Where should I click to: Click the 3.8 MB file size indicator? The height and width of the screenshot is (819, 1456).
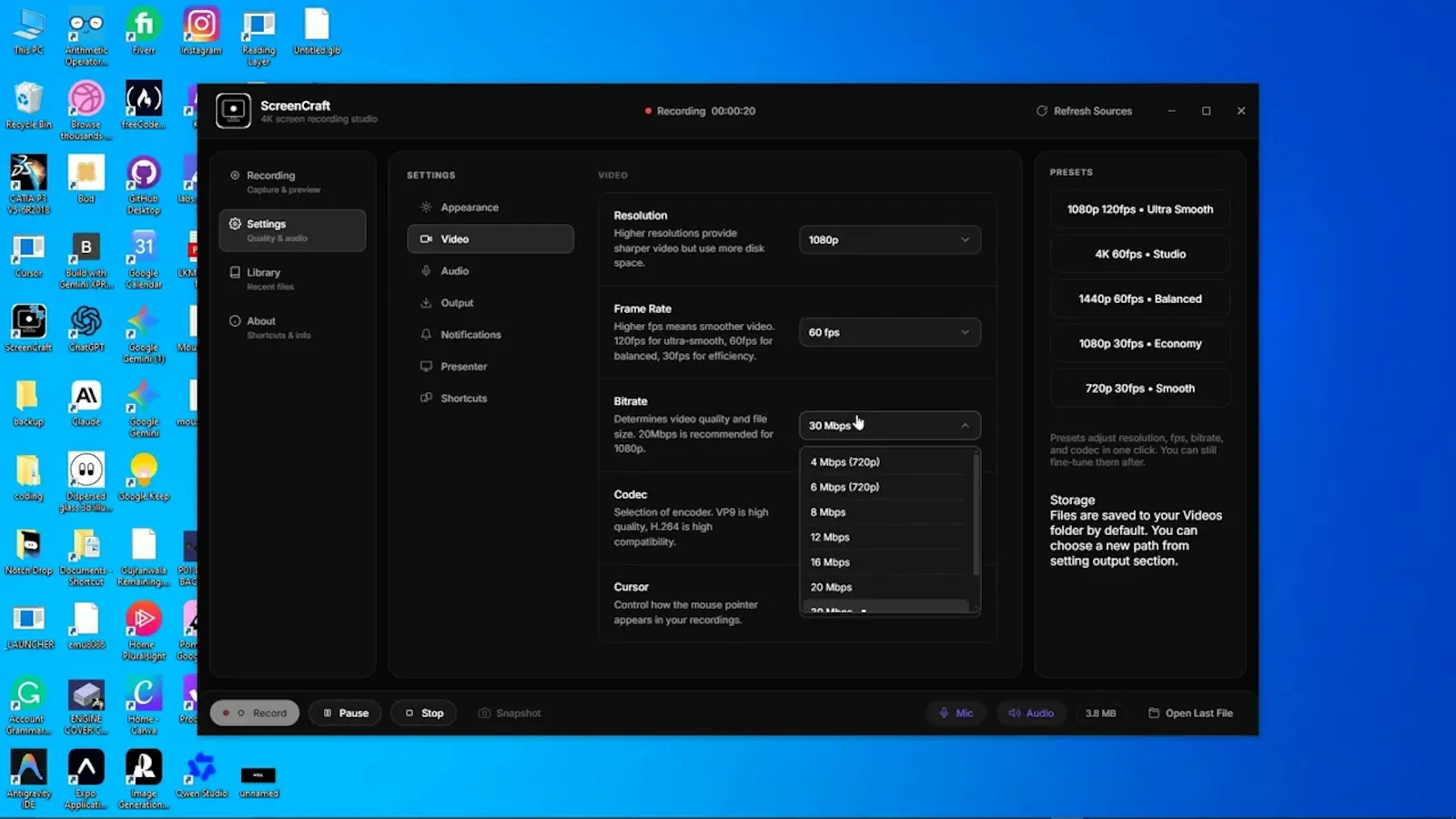[x=1100, y=713]
